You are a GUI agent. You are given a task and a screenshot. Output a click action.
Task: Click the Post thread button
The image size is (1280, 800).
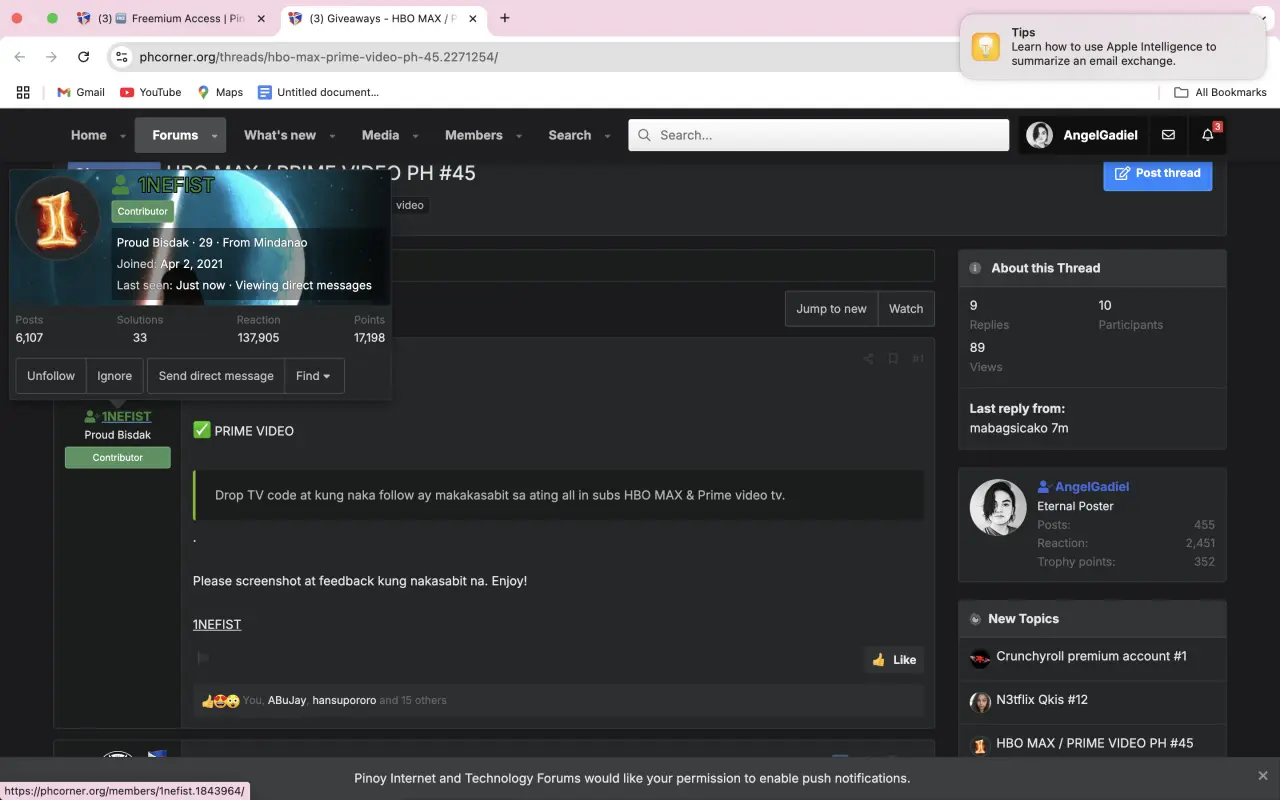[1158, 173]
